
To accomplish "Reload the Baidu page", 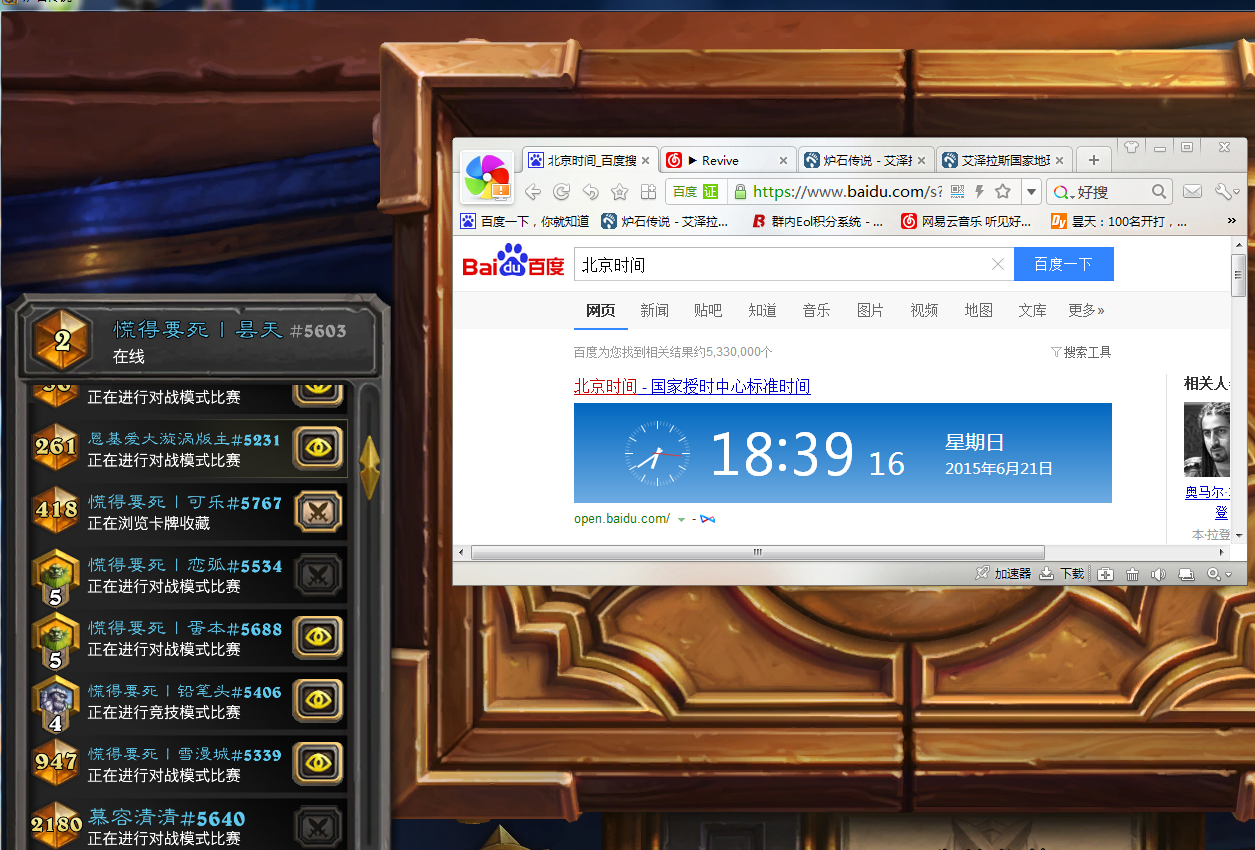I will [562, 192].
